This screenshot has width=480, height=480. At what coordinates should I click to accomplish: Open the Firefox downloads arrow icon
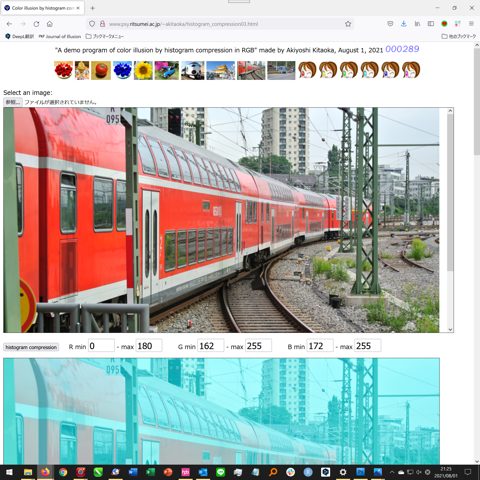click(403, 24)
